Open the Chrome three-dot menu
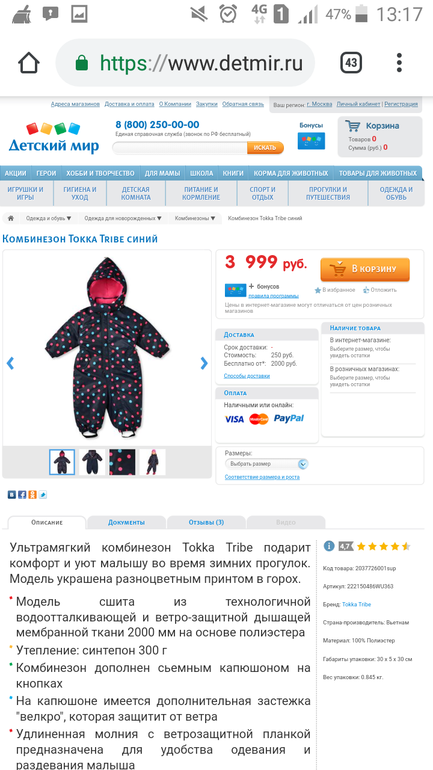 coord(399,63)
